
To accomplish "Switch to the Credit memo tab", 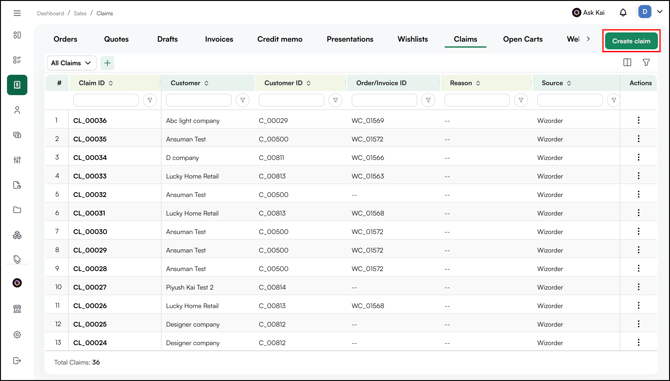I will [x=280, y=39].
